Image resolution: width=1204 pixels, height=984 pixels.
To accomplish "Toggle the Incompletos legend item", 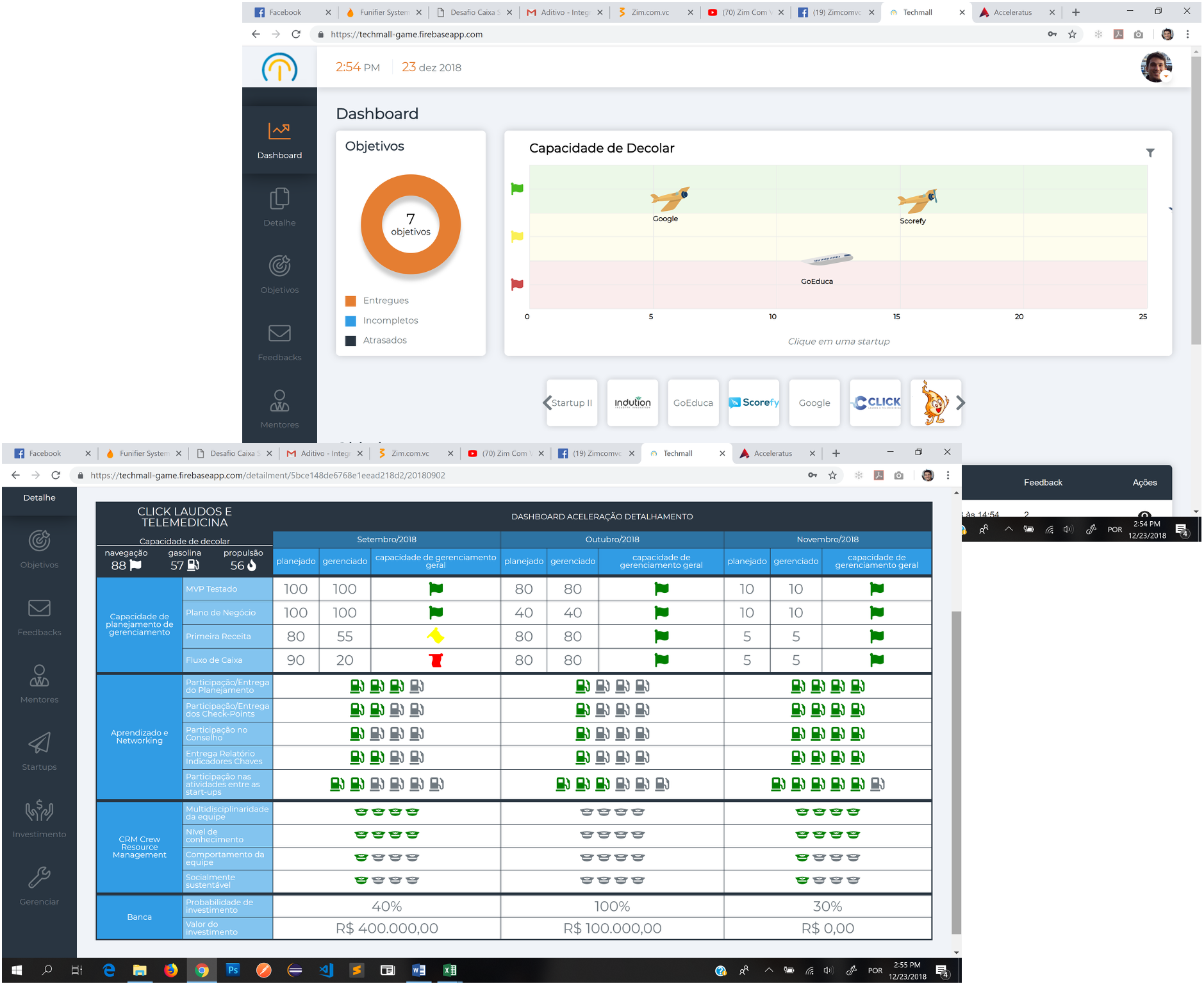I will click(x=382, y=321).
